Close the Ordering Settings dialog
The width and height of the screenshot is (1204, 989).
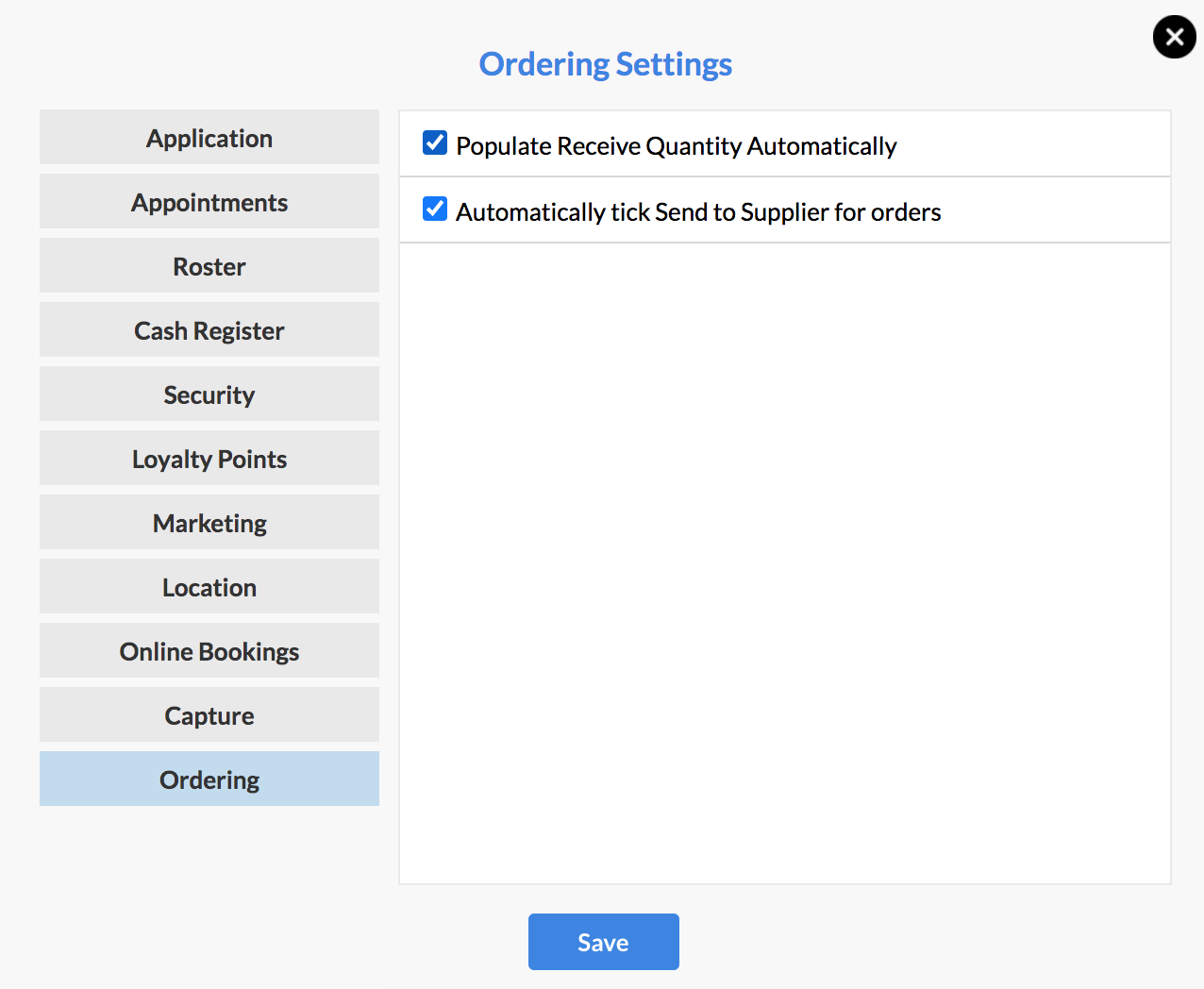point(1174,37)
